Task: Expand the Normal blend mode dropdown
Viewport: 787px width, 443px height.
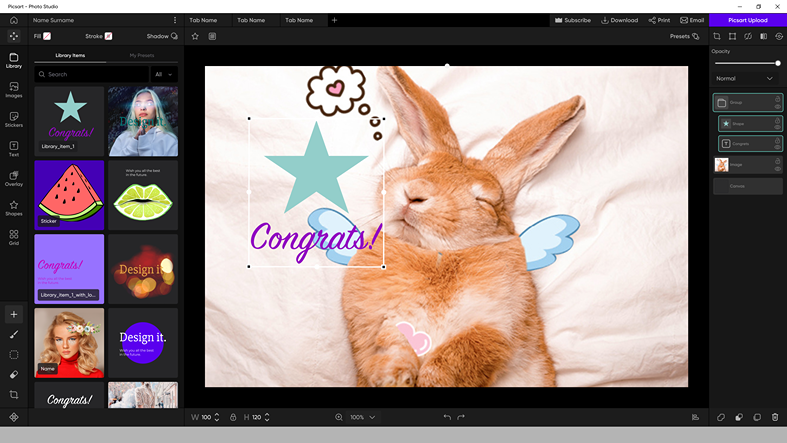Action: coord(746,78)
